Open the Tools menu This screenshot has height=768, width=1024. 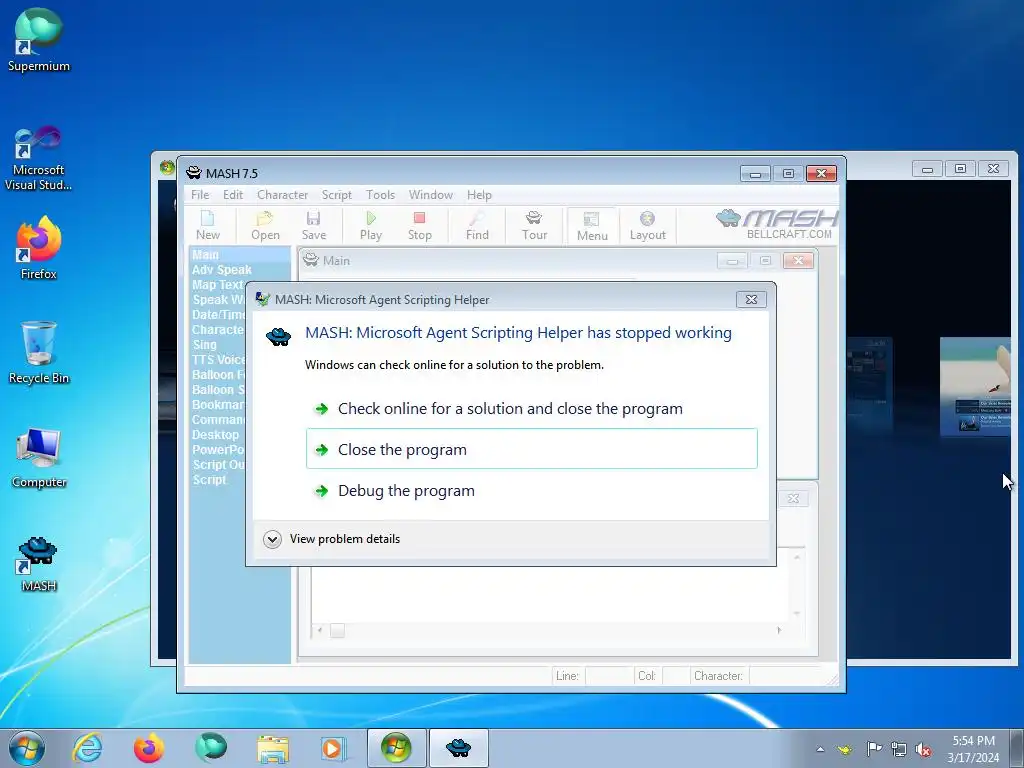point(380,195)
